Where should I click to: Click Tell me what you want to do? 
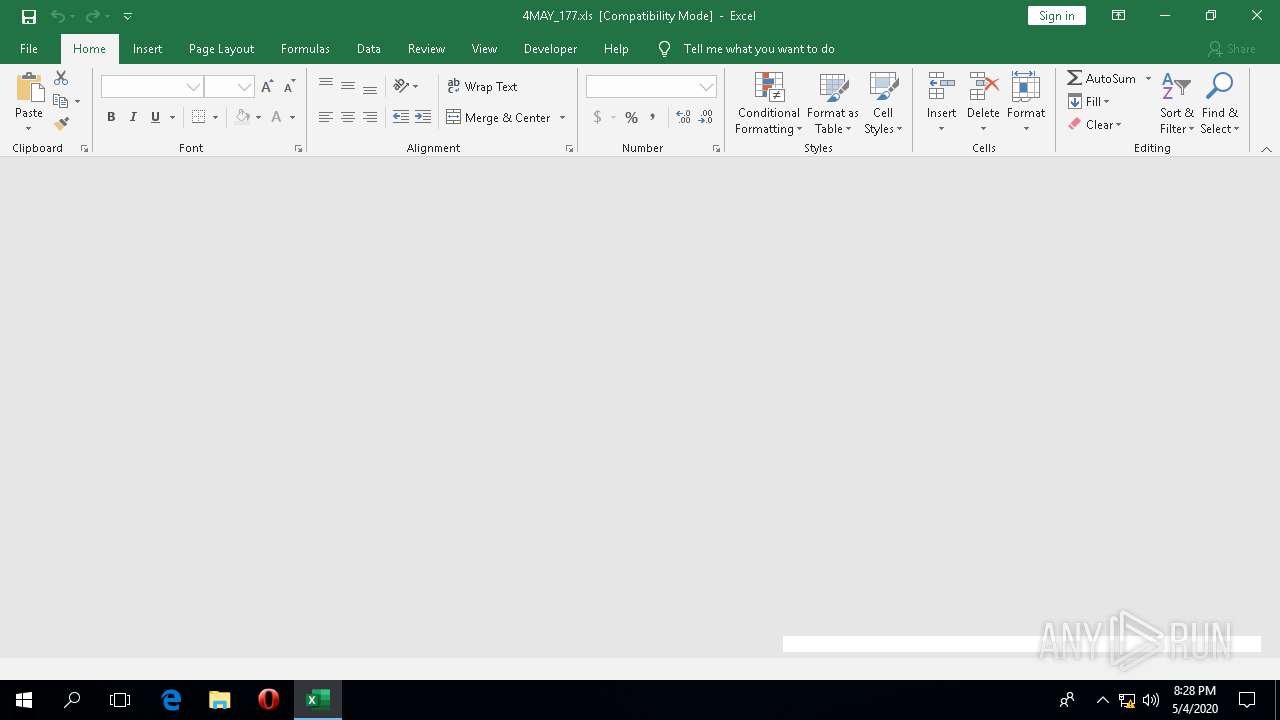(759, 49)
